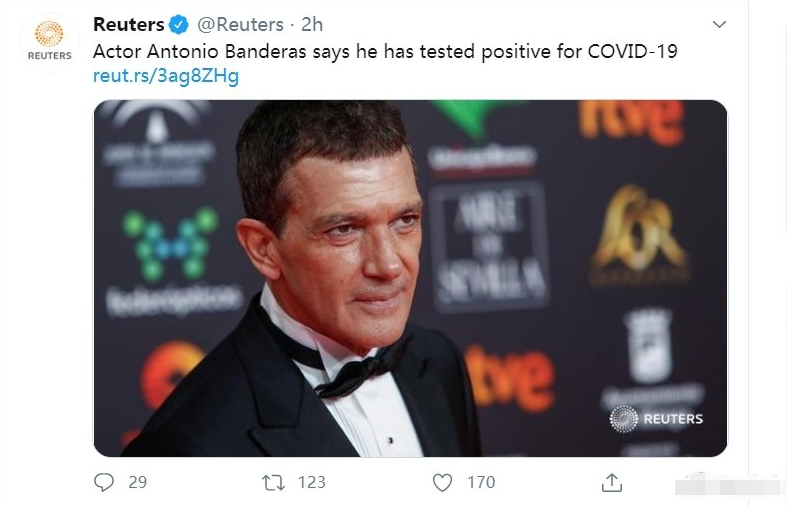787x509 pixels.
Task: Click the retweet count 123
Action: (x=311, y=482)
